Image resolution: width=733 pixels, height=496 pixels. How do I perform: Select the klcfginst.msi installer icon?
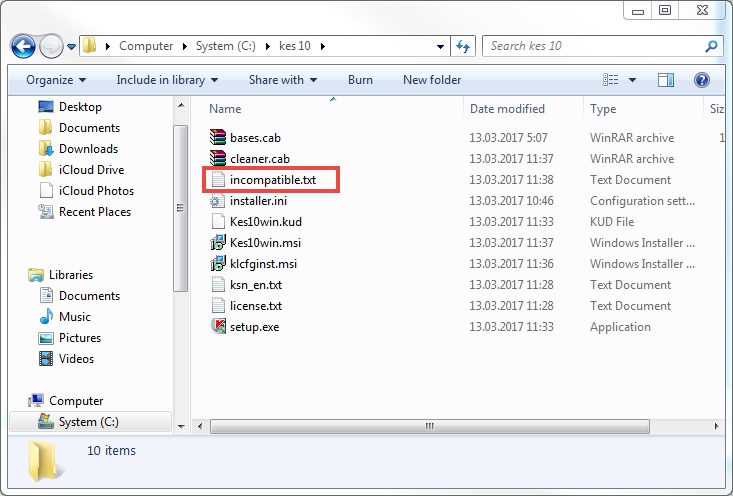coord(218,264)
